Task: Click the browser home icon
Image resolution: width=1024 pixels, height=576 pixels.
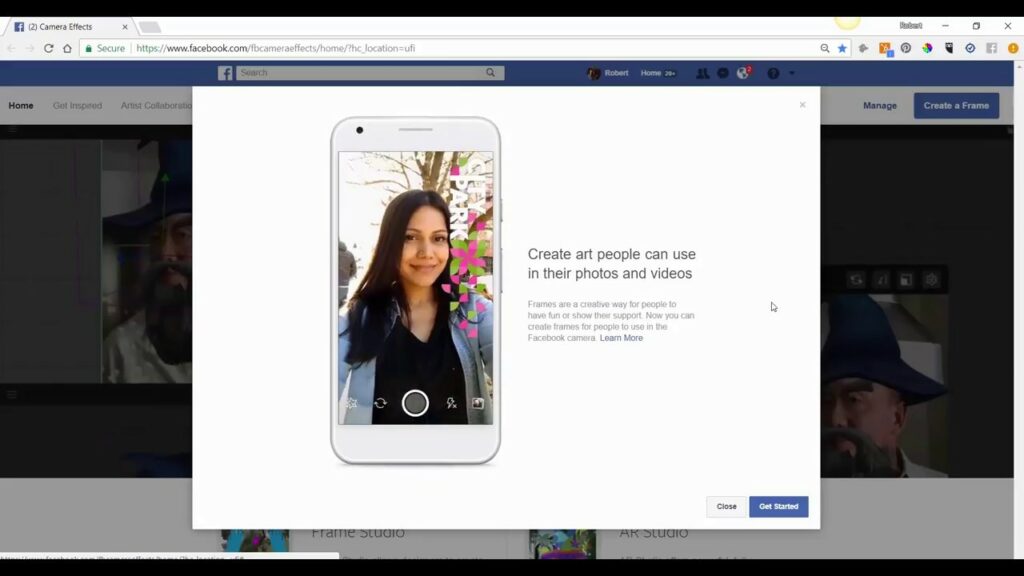Action: pyautogui.click(x=67, y=48)
